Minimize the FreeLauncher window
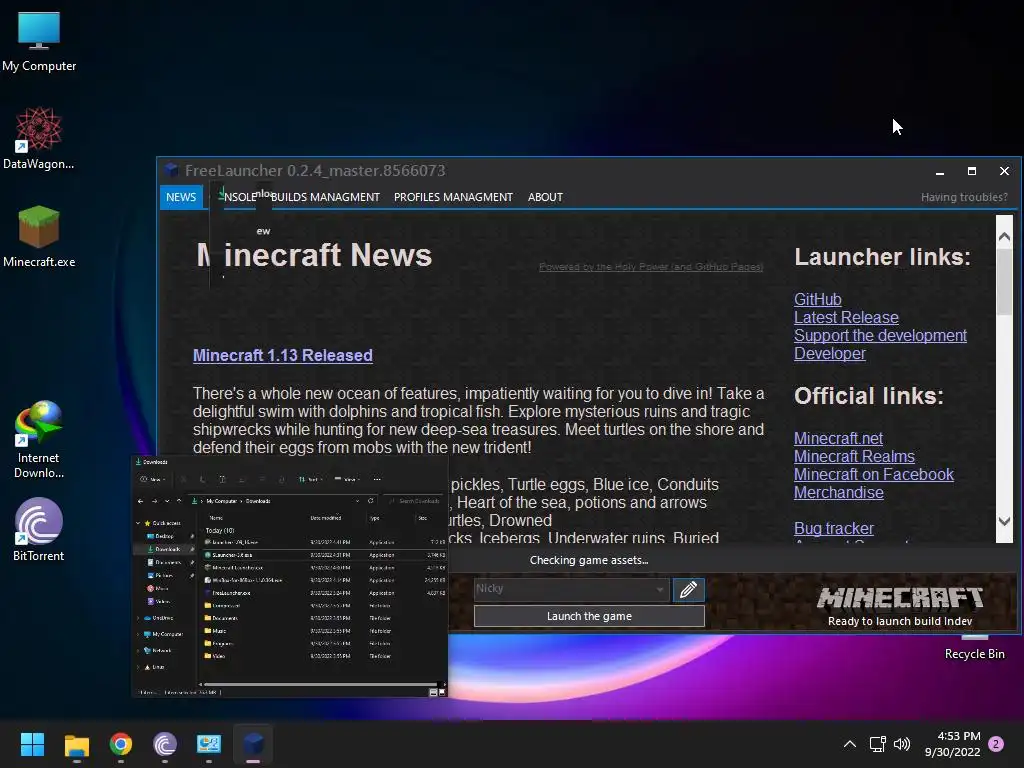 (940, 171)
